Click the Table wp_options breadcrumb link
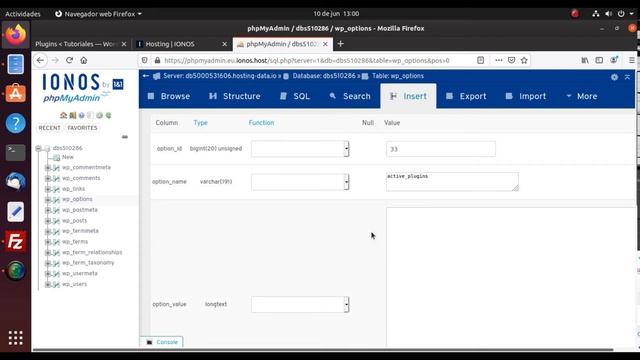640x360 pixels. (398, 76)
